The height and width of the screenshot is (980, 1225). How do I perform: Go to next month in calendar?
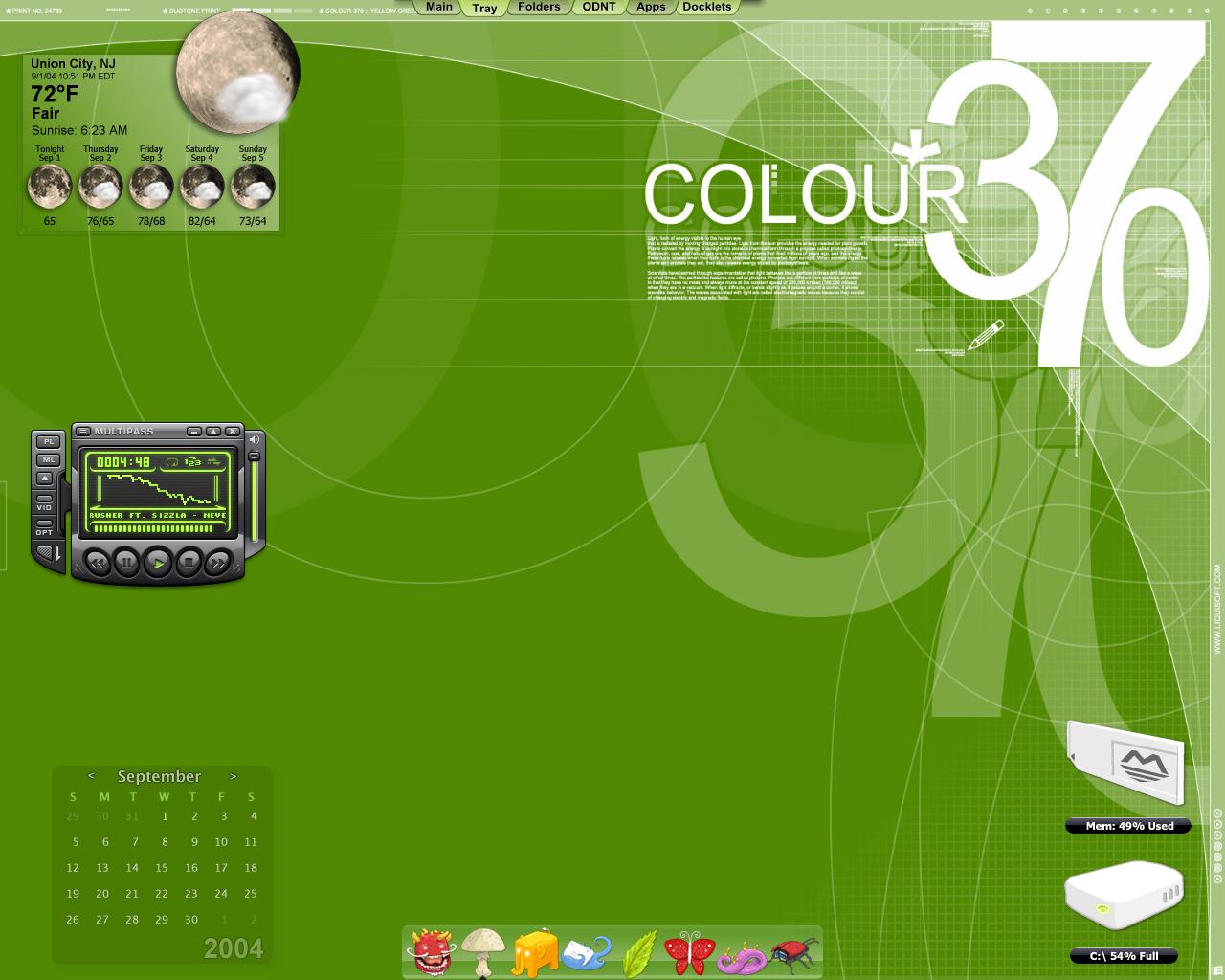[x=233, y=776]
